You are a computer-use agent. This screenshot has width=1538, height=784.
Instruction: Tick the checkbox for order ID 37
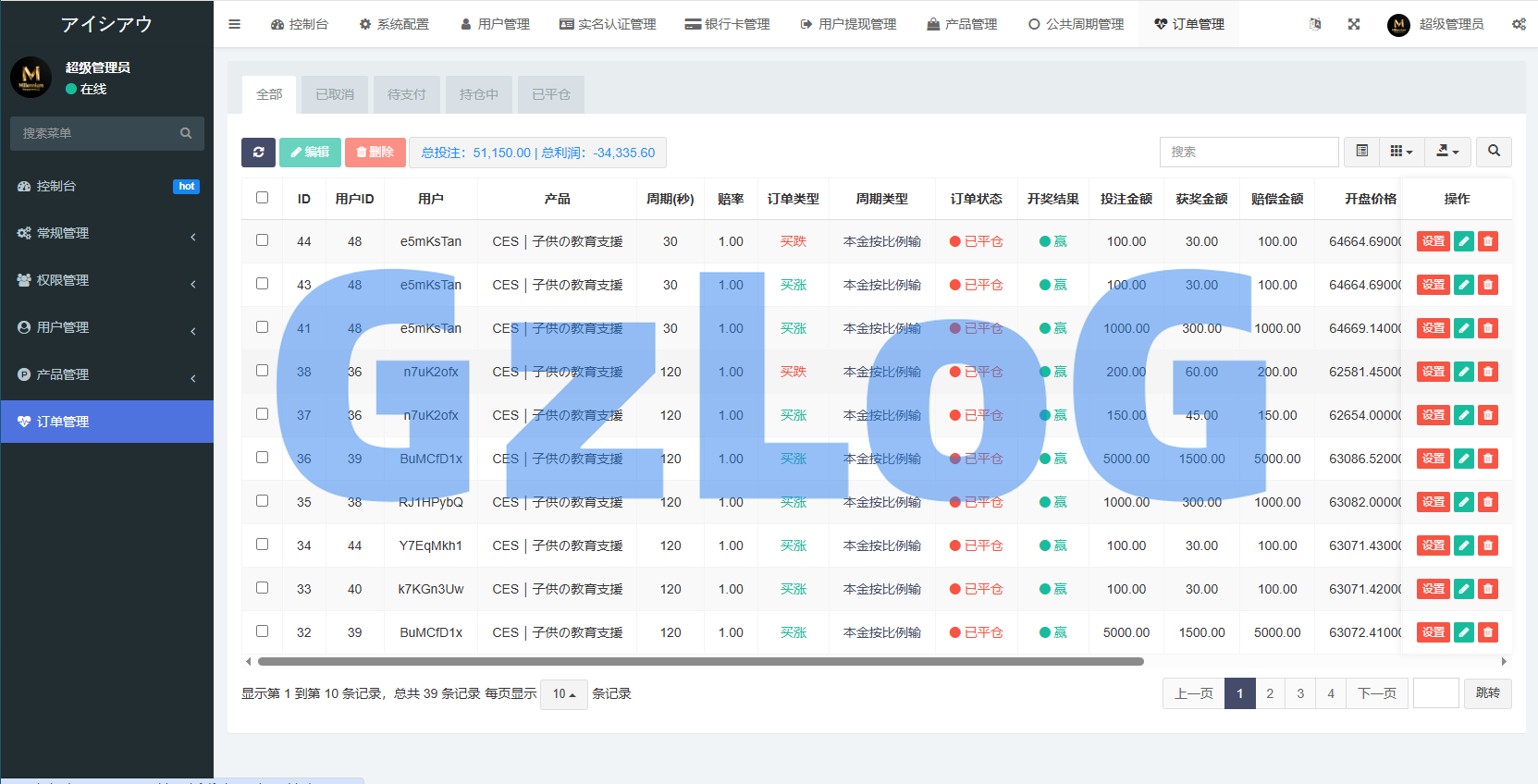(x=263, y=414)
